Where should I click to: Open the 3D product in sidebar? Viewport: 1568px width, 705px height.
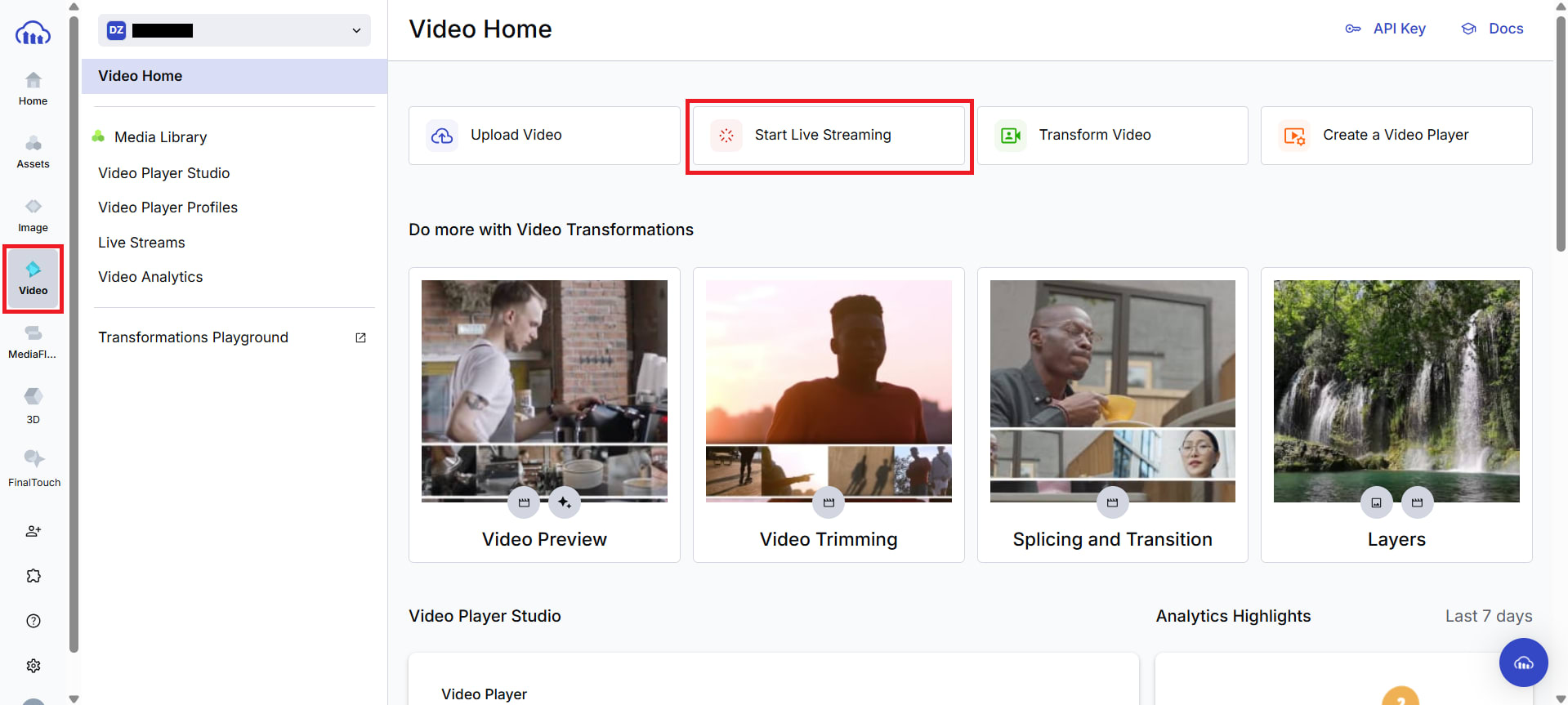point(33,405)
